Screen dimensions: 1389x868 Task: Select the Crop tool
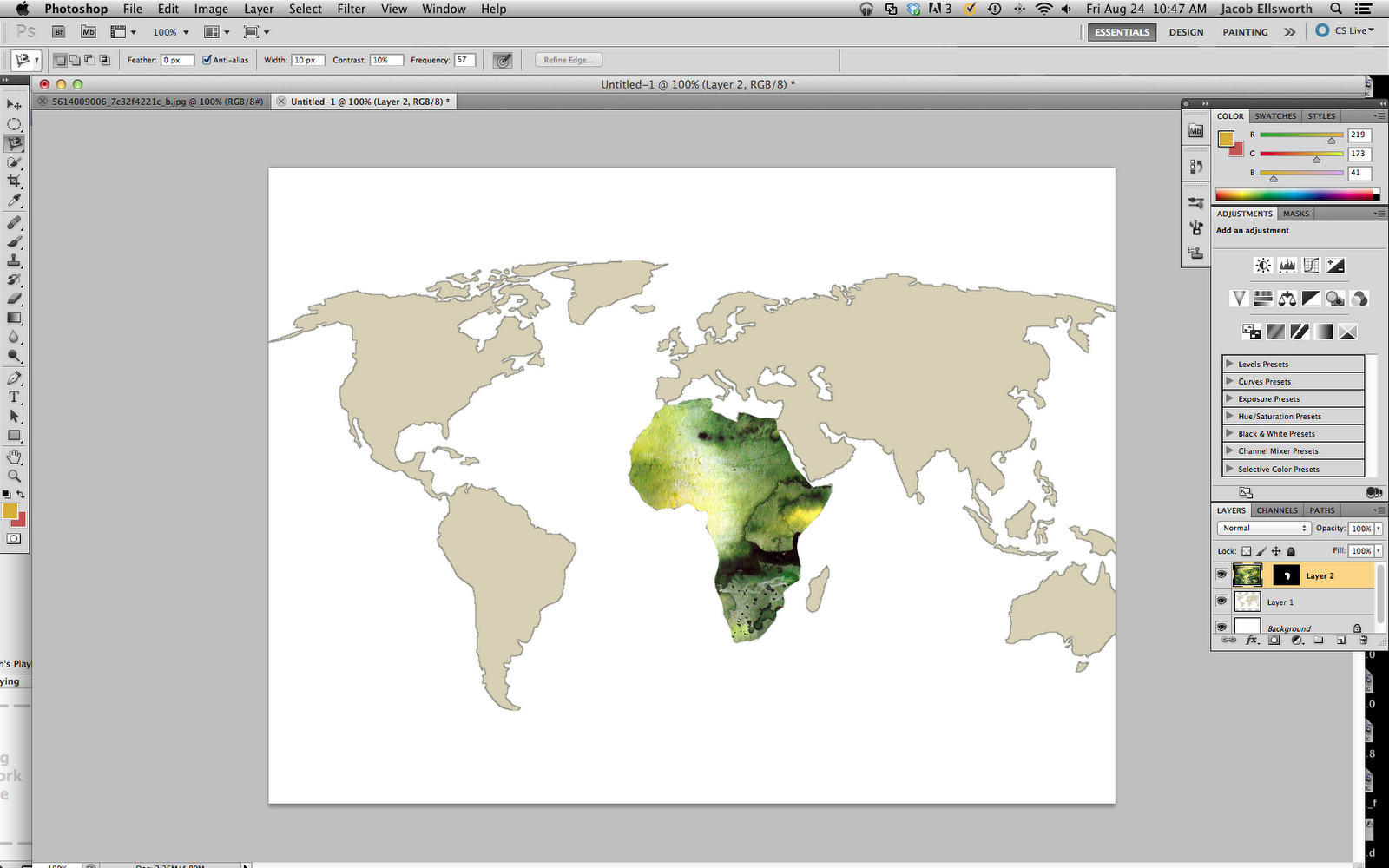coord(14,181)
